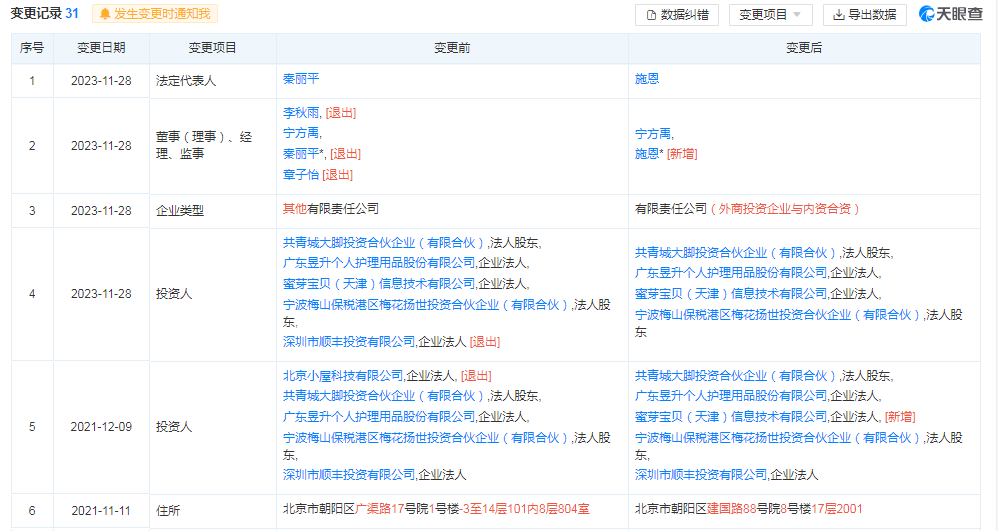998x531 pixels.
Task: Open 秦丽平* link in row 2
Action: pos(303,153)
